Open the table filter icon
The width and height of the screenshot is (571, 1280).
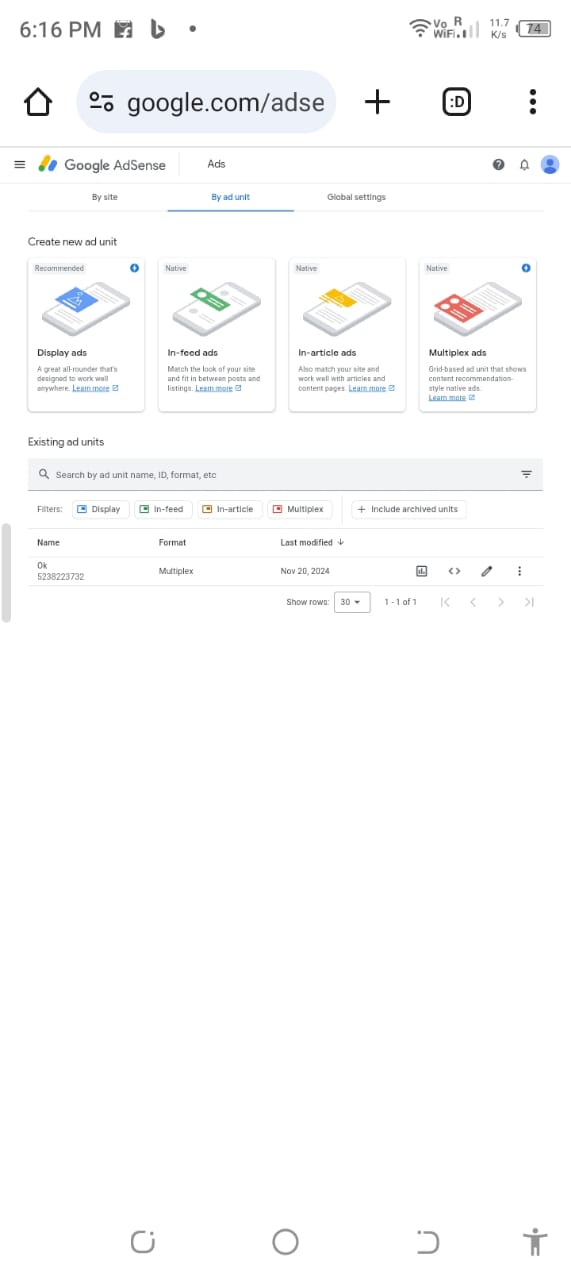coord(527,474)
